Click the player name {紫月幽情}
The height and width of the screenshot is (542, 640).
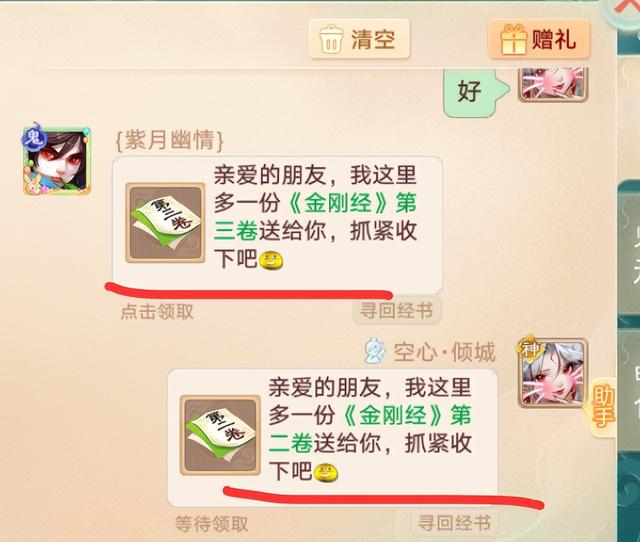(170, 140)
